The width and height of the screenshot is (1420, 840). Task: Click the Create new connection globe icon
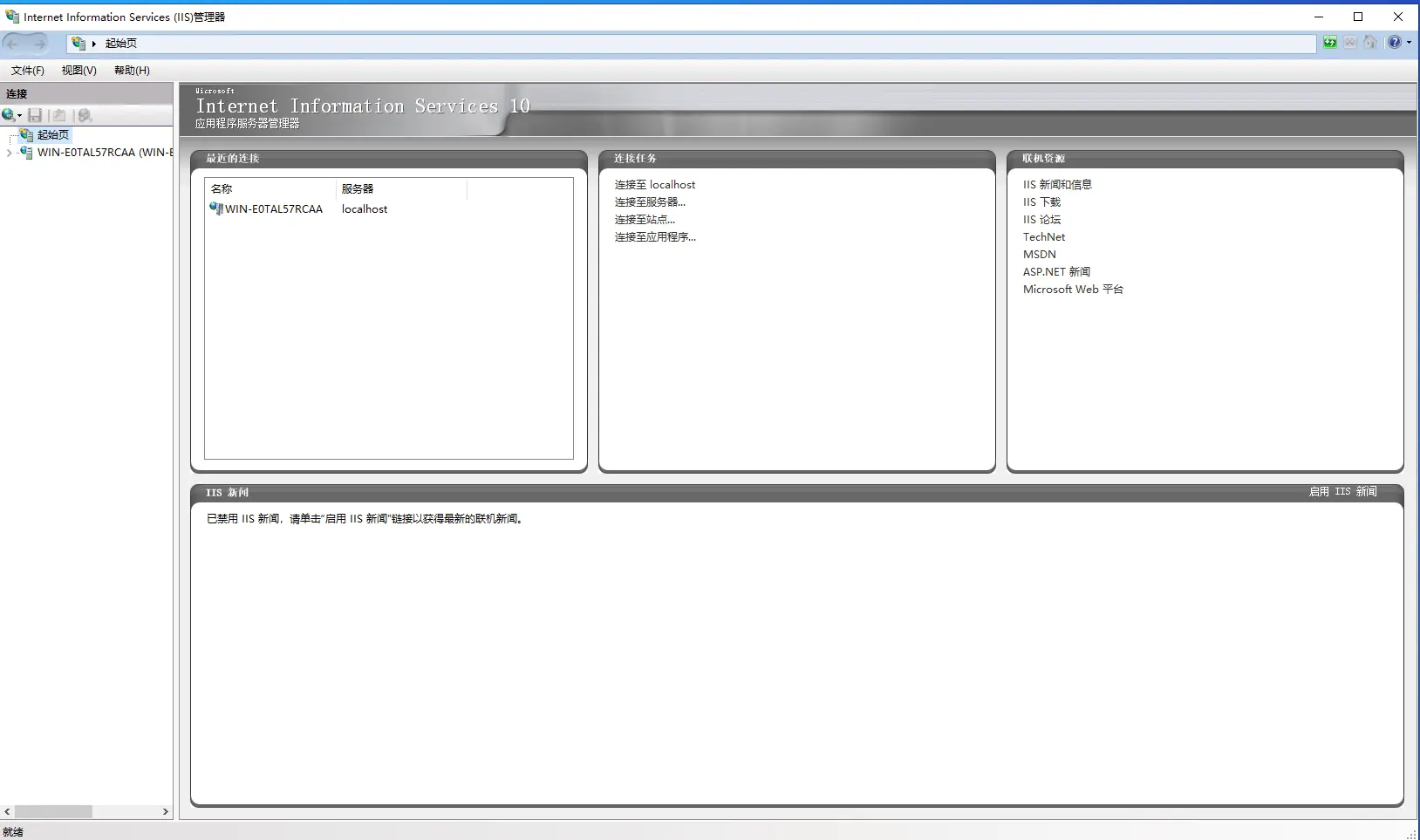pyautogui.click(x=9, y=115)
